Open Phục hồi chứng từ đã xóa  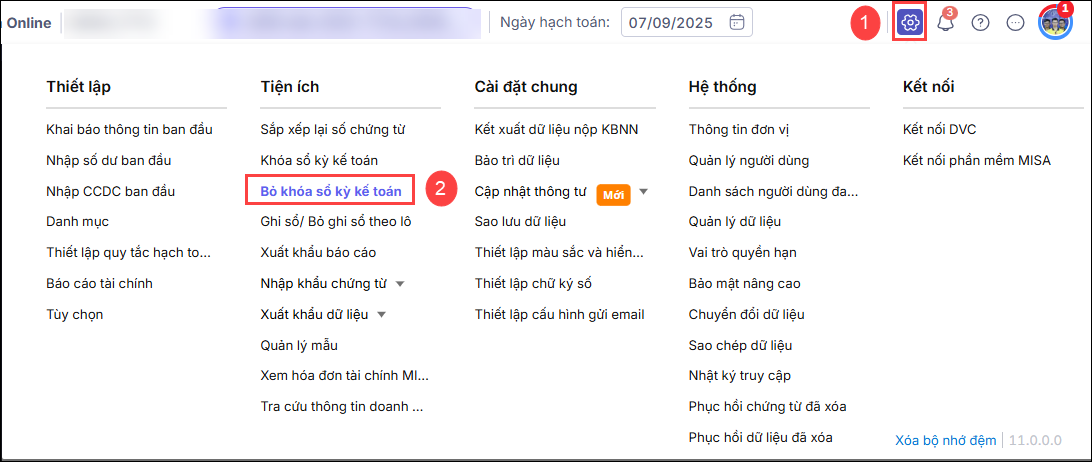click(767, 406)
